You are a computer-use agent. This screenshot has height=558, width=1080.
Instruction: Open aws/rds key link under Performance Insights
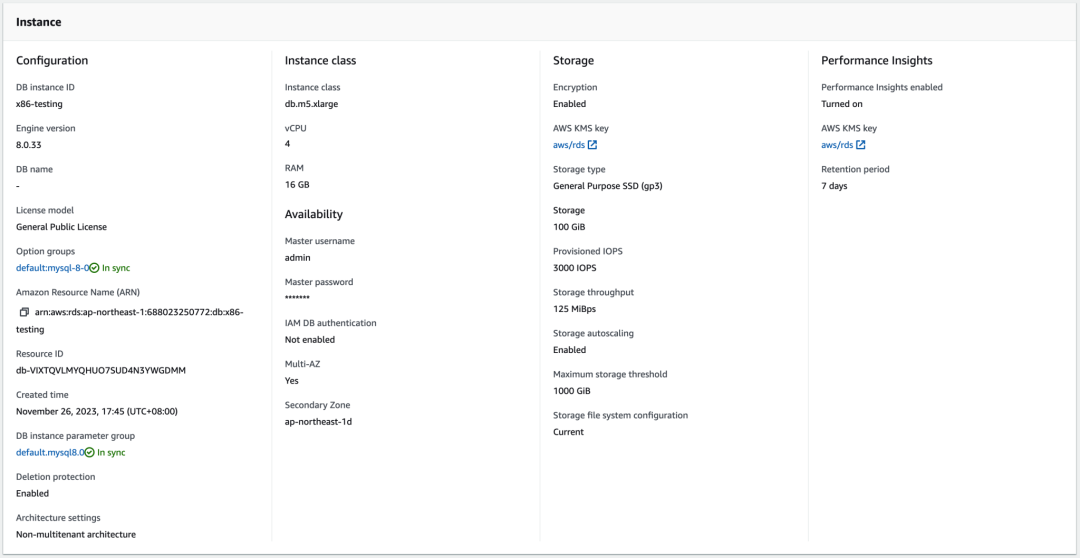(837, 145)
